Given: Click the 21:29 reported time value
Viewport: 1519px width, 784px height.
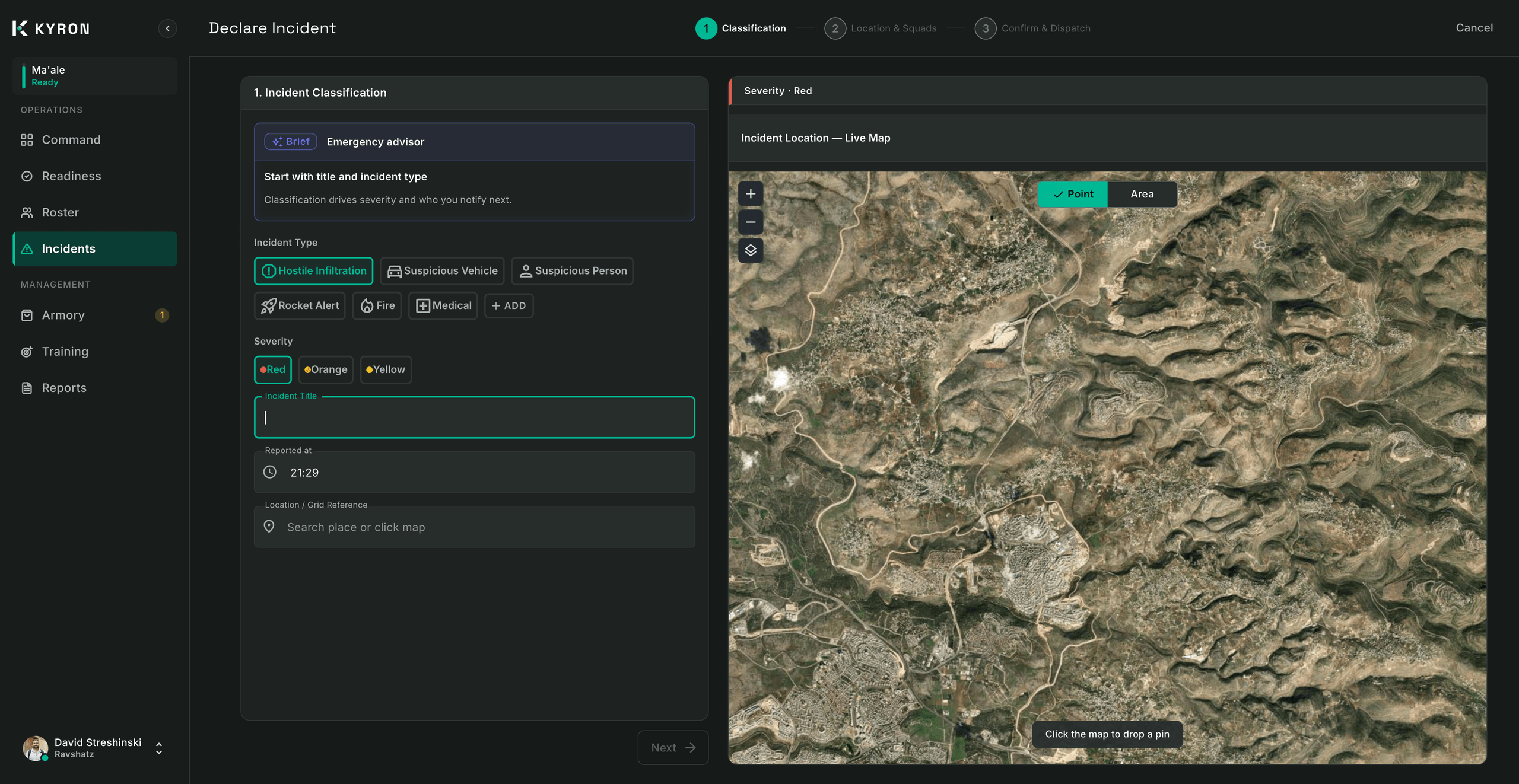Looking at the screenshot, I should coord(304,473).
